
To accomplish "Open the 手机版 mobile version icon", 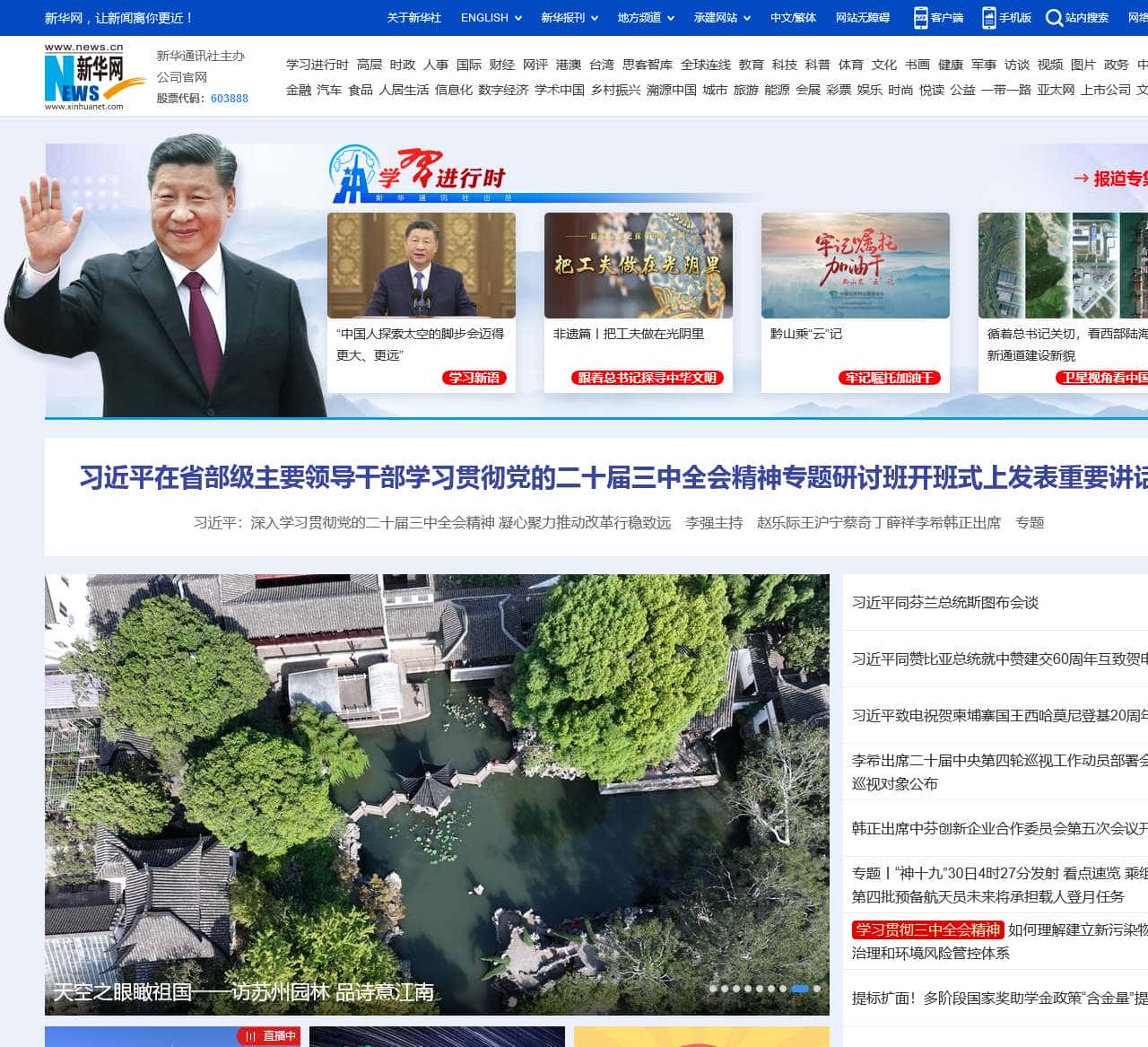I will coord(988,18).
